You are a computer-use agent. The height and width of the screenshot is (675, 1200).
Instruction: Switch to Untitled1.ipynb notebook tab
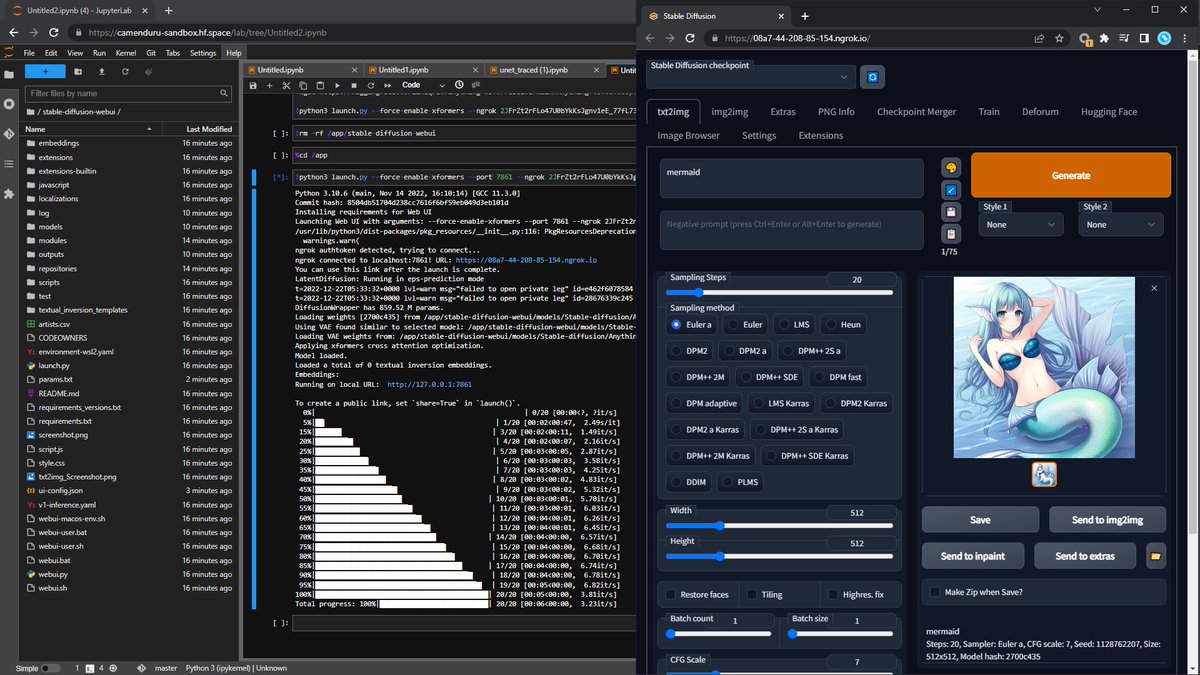click(424, 71)
